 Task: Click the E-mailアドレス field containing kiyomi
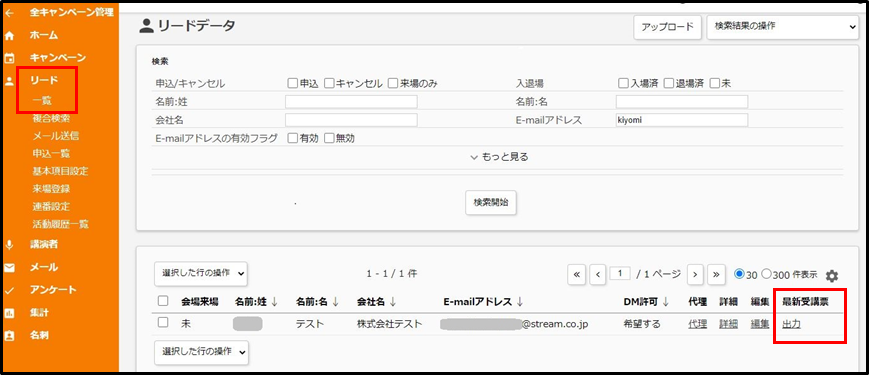(x=682, y=120)
